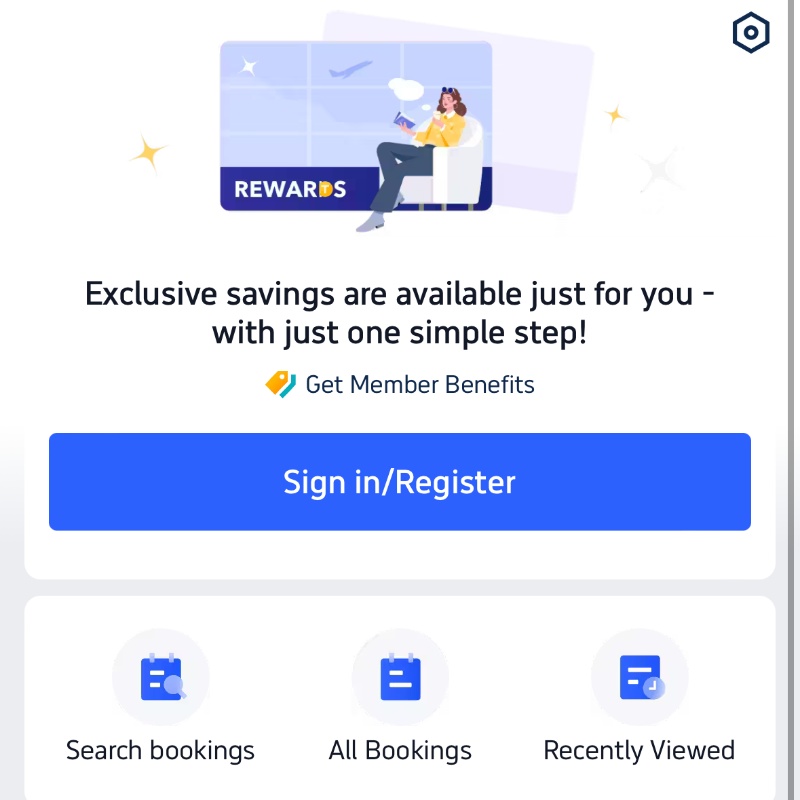Select the Recently Viewed label
The image size is (800, 800).
click(x=639, y=751)
